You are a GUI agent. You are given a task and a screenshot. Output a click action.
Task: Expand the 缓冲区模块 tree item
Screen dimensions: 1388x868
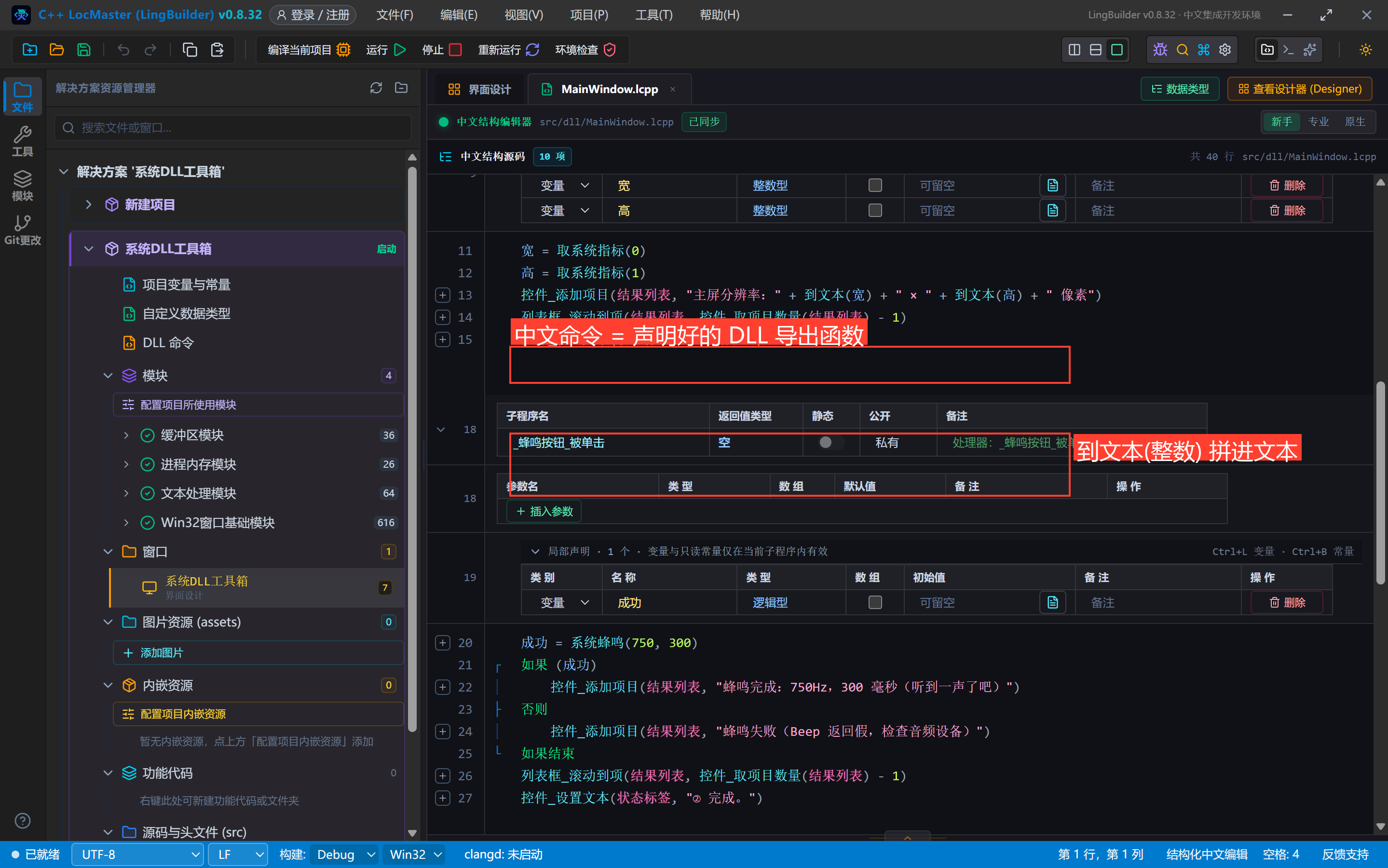pyautogui.click(x=126, y=435)
